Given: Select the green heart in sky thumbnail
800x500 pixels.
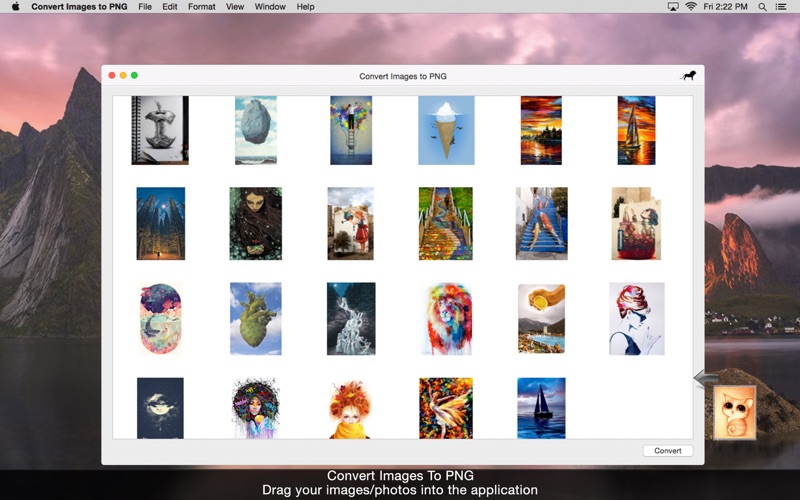Looking at the screenshot, I should 256,319.
